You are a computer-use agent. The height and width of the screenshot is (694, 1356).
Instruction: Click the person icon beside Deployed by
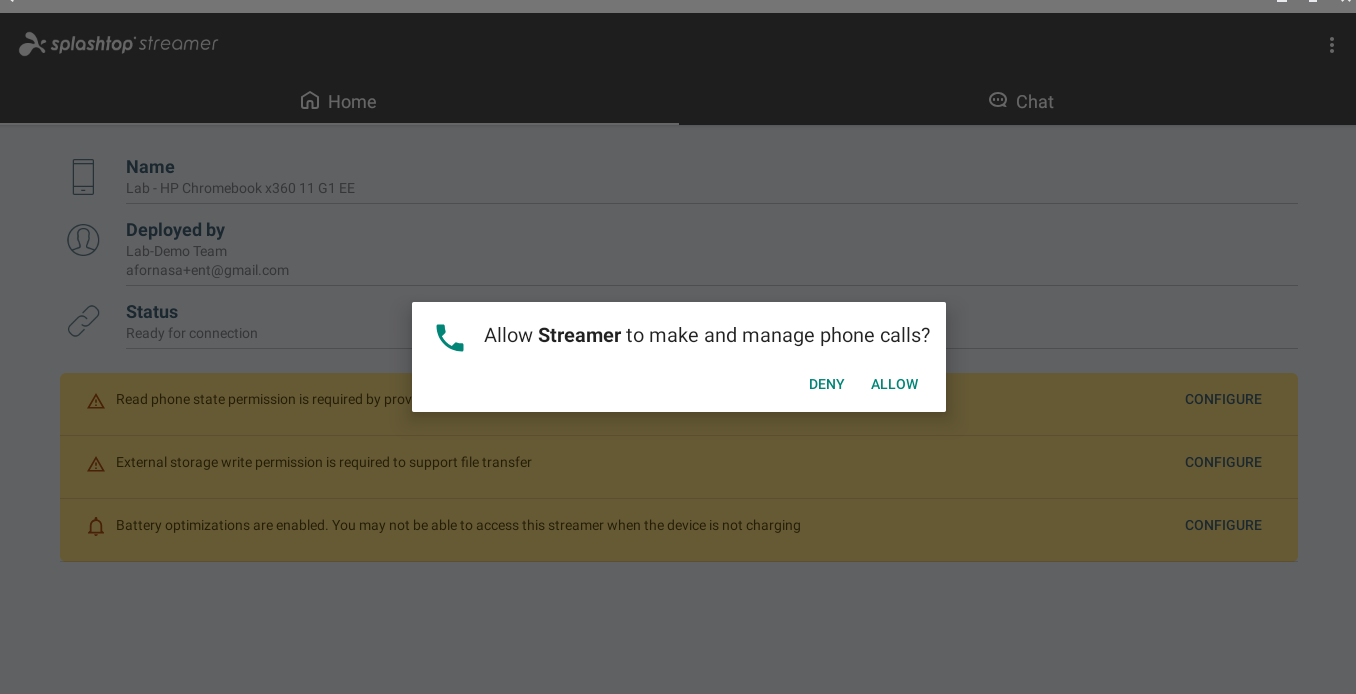tap(83, 240)
